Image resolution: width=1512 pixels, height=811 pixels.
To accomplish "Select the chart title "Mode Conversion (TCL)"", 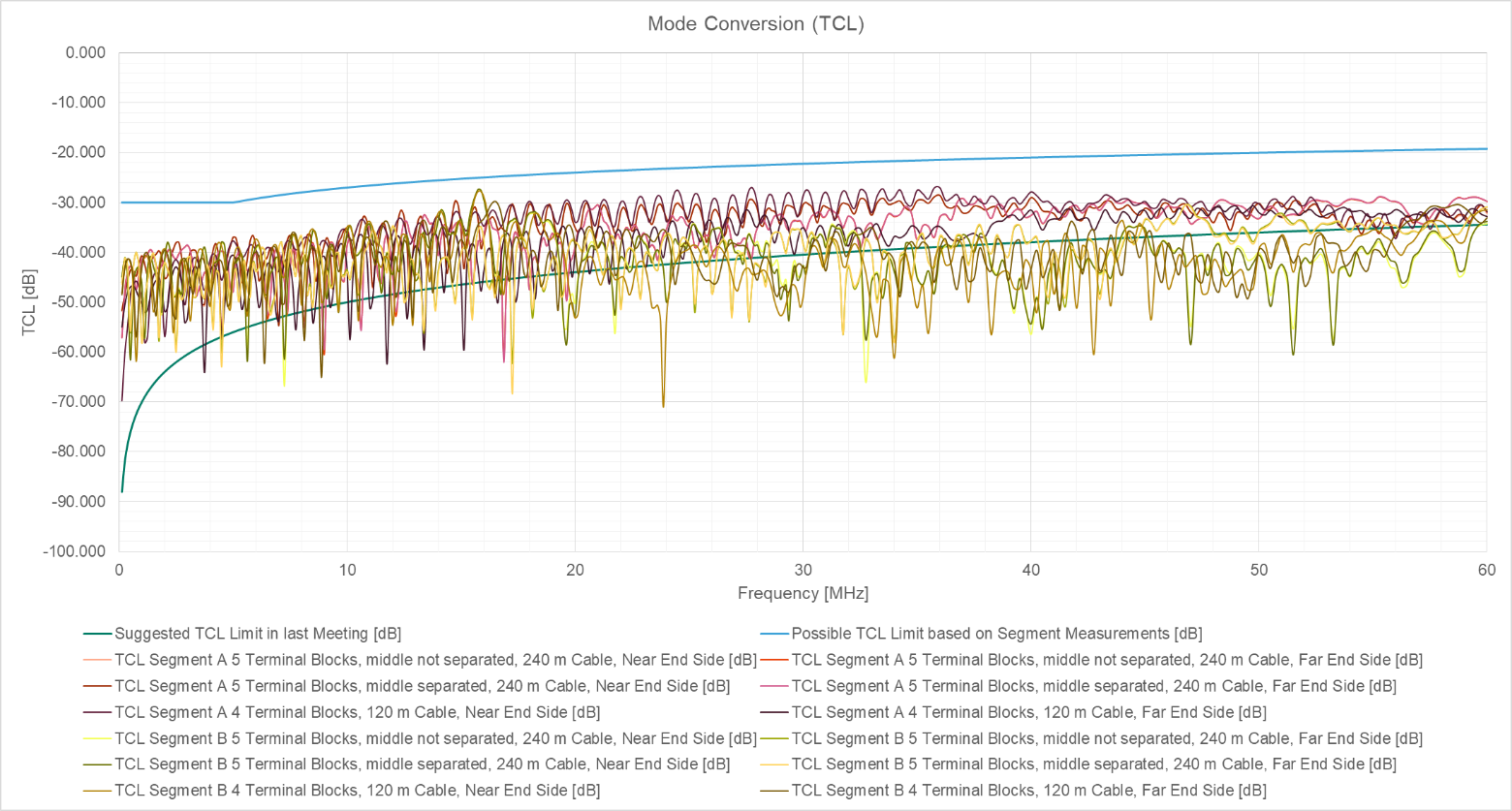I will (x=756, y=24).
